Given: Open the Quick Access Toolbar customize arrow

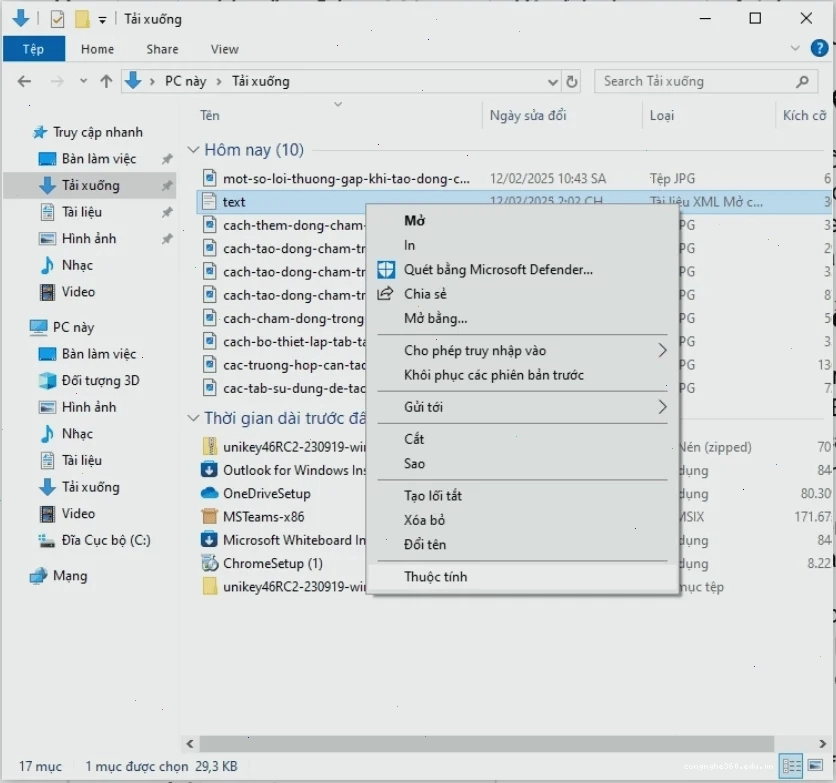Looking at the screenshot, I should 102,20.
